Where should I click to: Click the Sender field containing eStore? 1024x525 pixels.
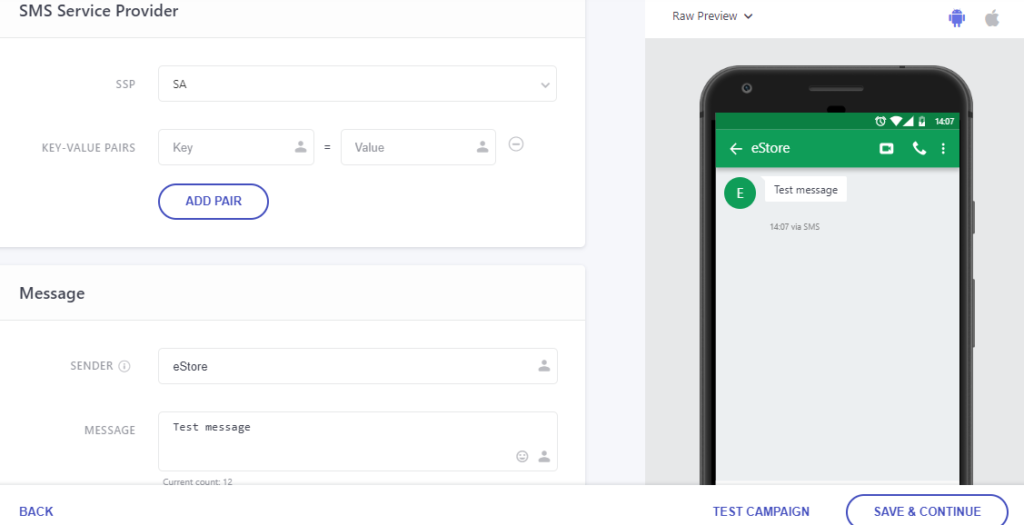tap(358, 366)
